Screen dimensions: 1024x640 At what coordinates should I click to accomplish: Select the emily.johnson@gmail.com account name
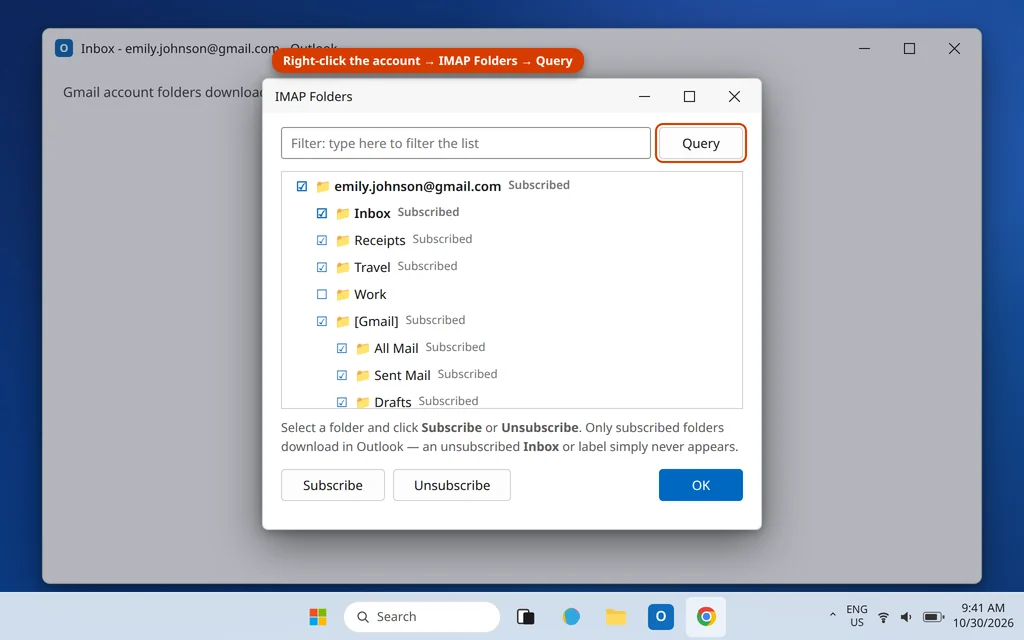tap(417, 186)
